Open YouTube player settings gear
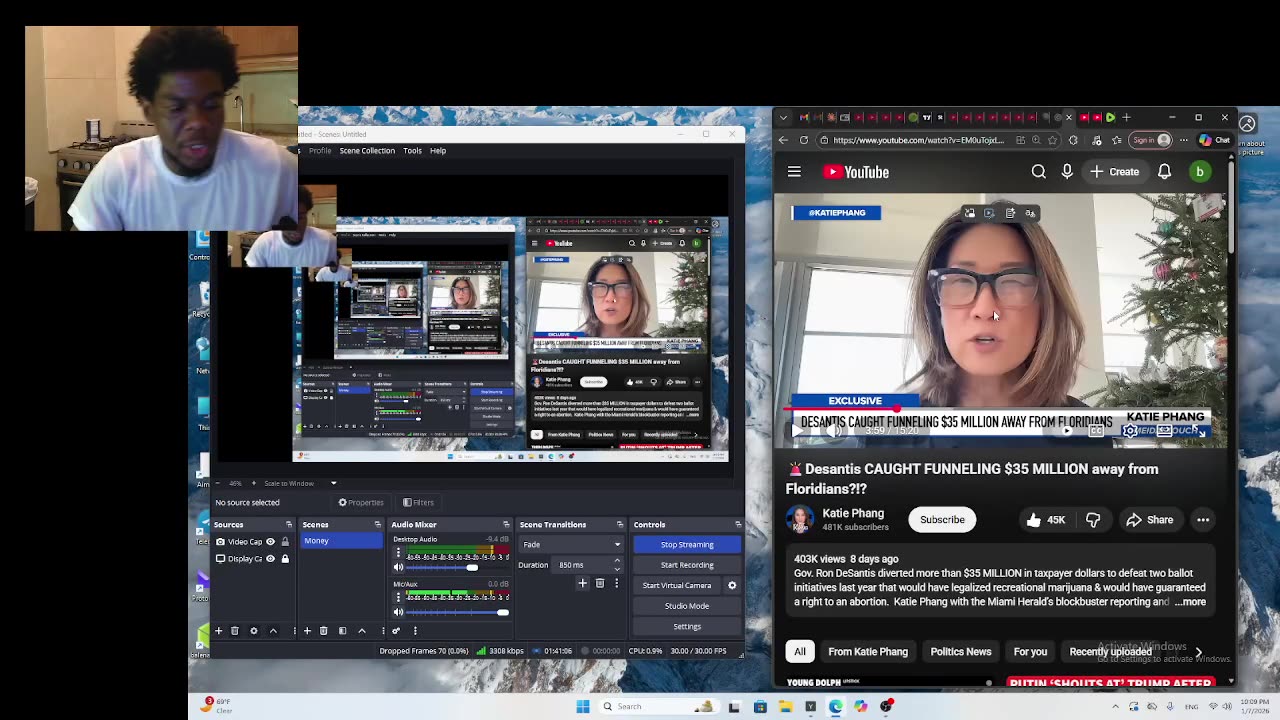1280x720 pixels. click(1130, 431)
